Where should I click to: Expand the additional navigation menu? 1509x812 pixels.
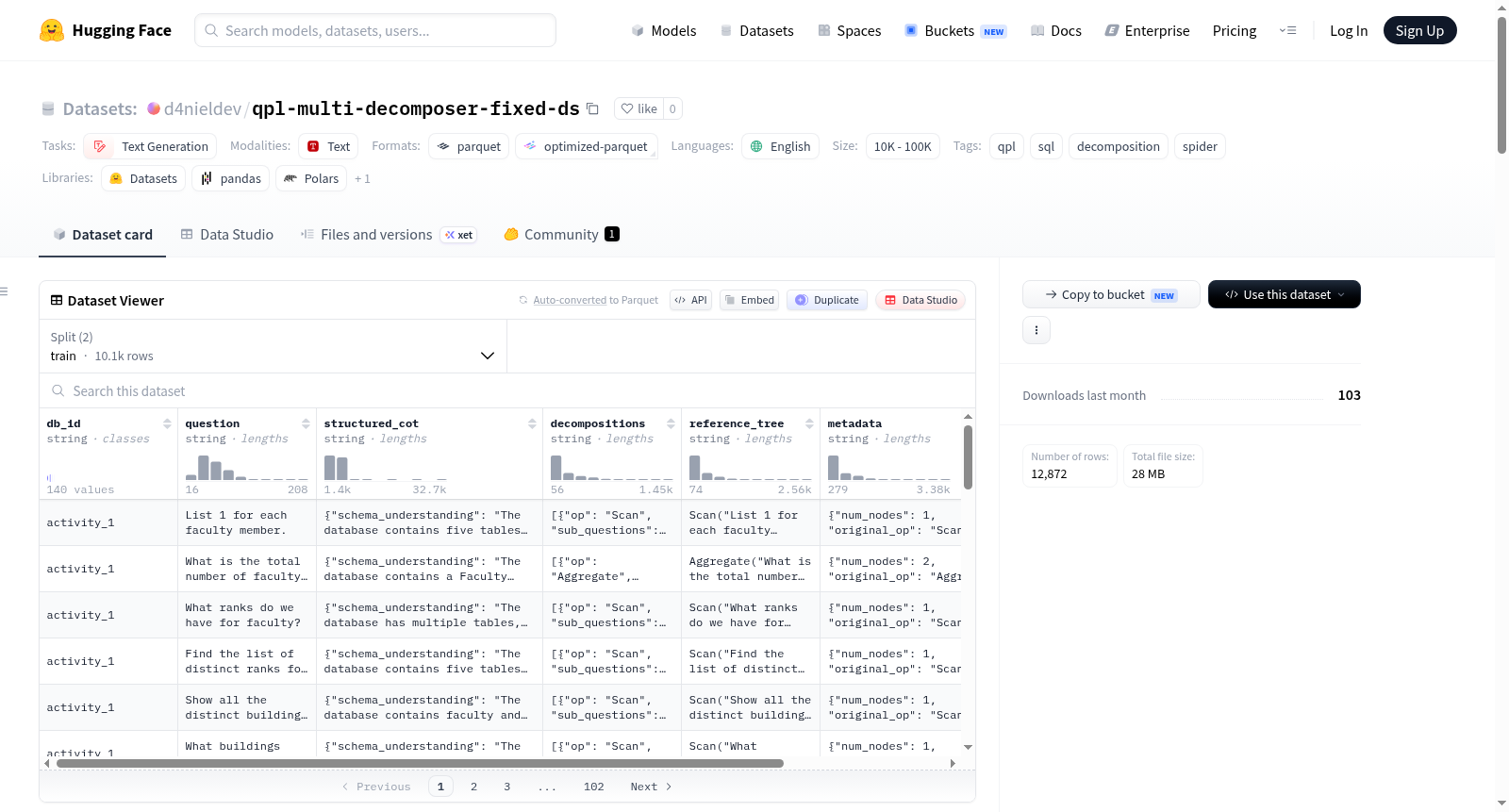click(1287, 30)
